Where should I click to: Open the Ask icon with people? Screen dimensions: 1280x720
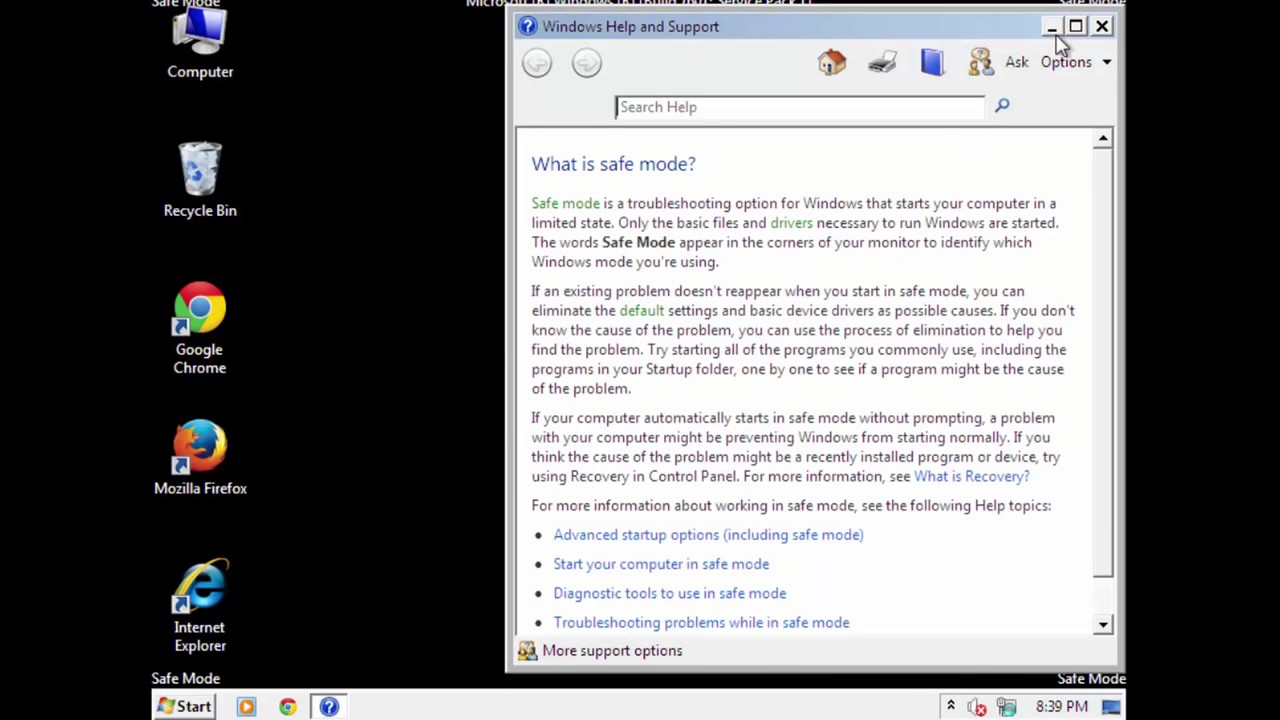(x=980, y=62)
